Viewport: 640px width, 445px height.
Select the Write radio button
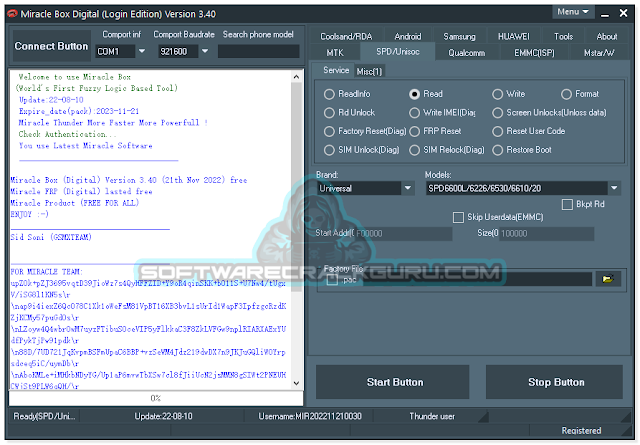tap(498, 94)
